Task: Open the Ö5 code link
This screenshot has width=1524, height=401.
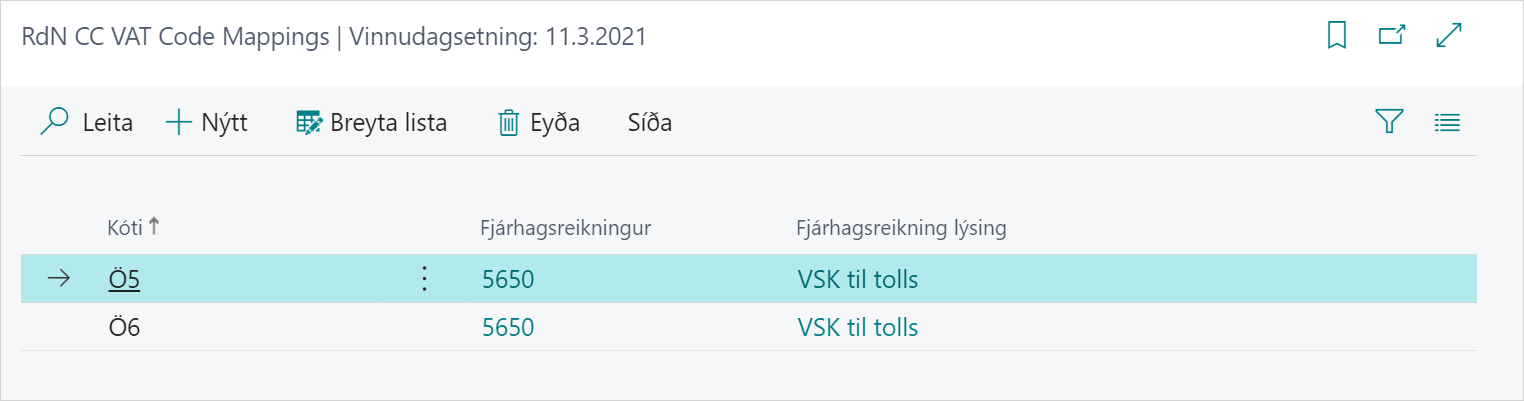Action: click(x=124, y=280)
